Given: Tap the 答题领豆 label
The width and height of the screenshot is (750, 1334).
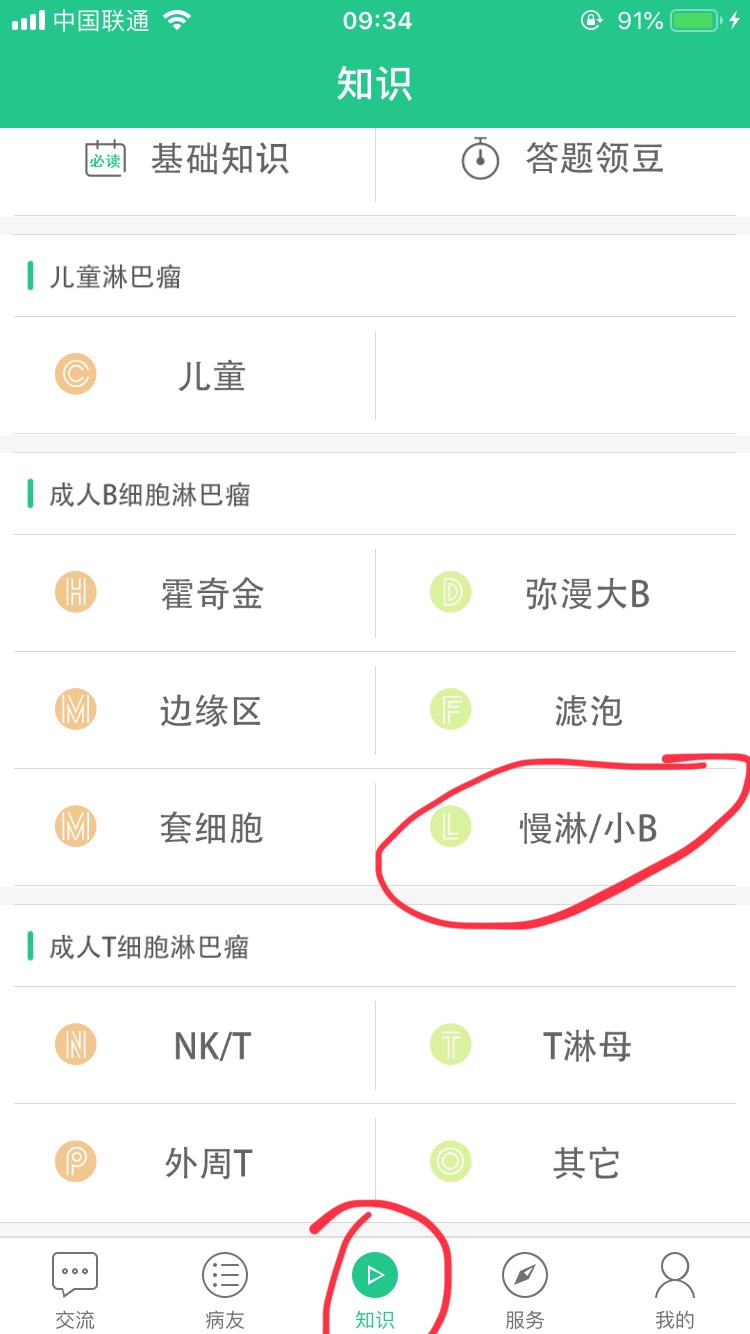Looking at the screenshot, I should click(595, 159).
